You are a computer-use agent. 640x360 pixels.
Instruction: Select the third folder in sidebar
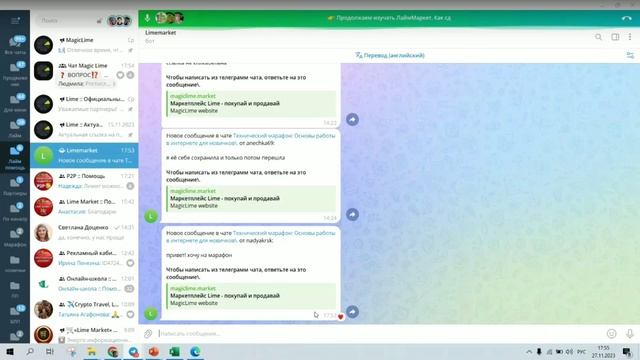pos(15,102)
